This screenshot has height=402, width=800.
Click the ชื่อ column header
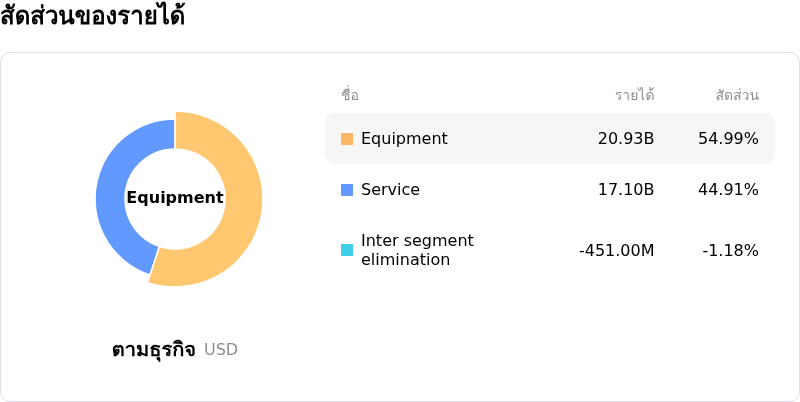click(350, 96)
